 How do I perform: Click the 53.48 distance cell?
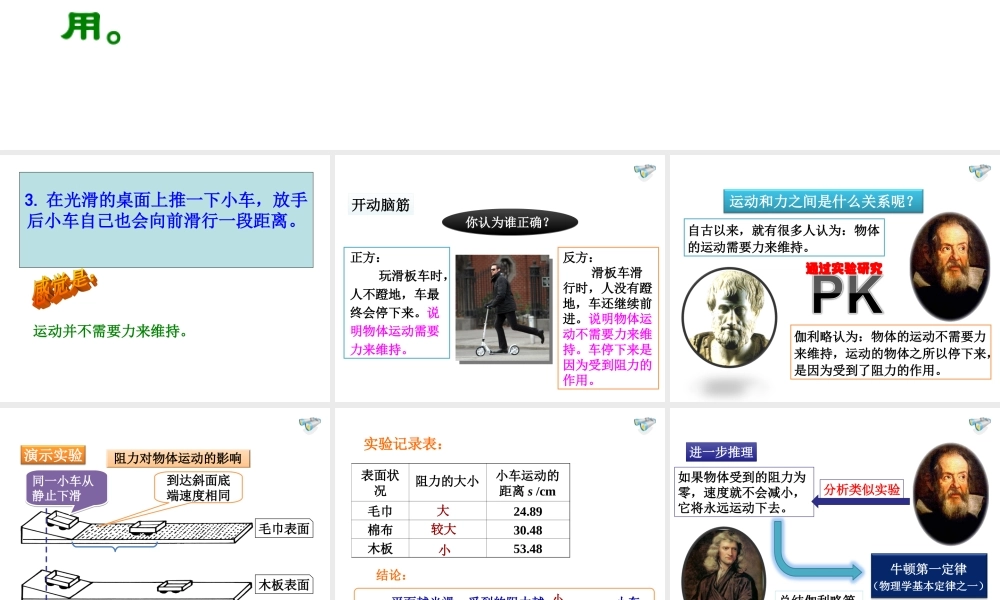[x=527, y=548]
